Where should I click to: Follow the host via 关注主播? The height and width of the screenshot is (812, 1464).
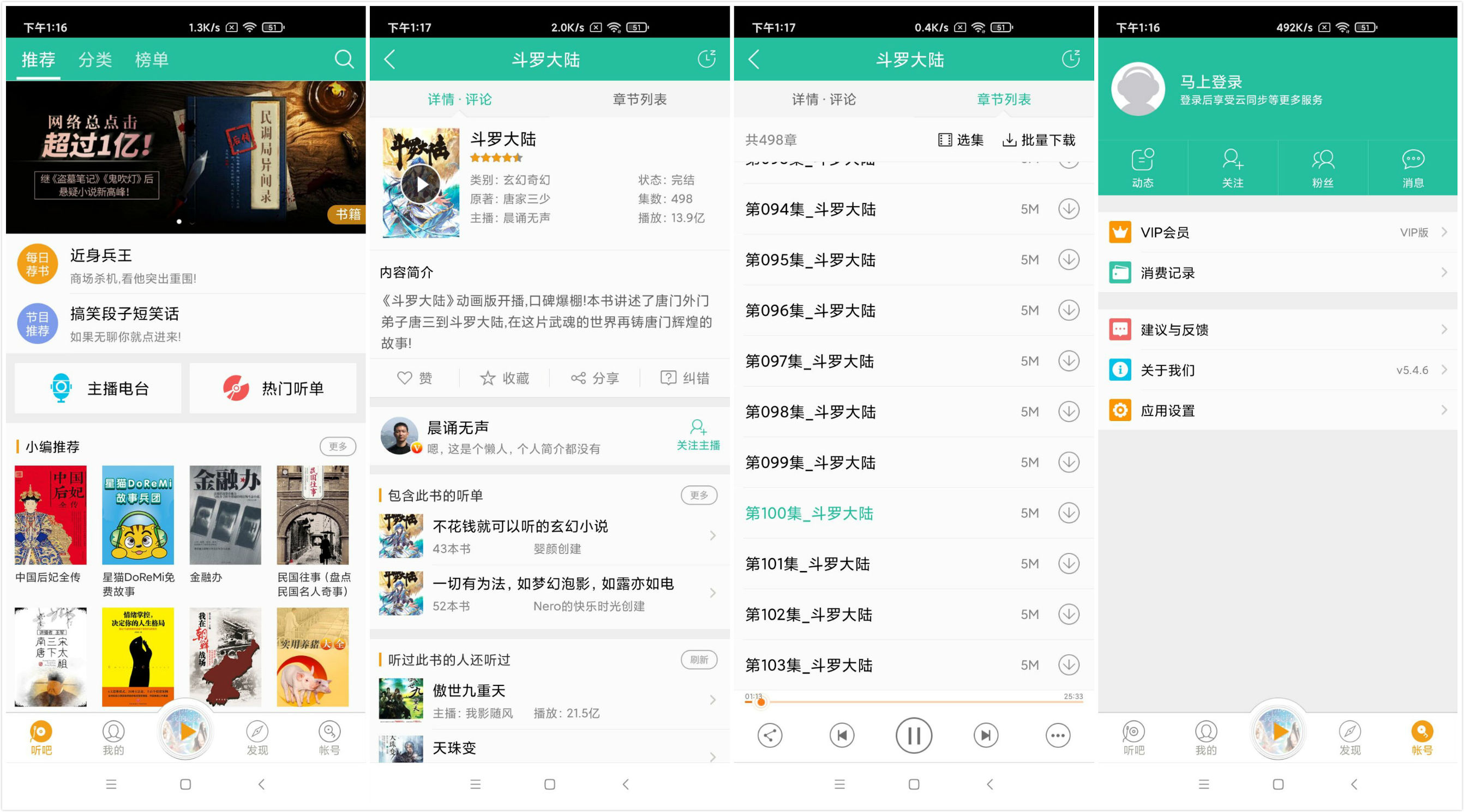(698, 435)
